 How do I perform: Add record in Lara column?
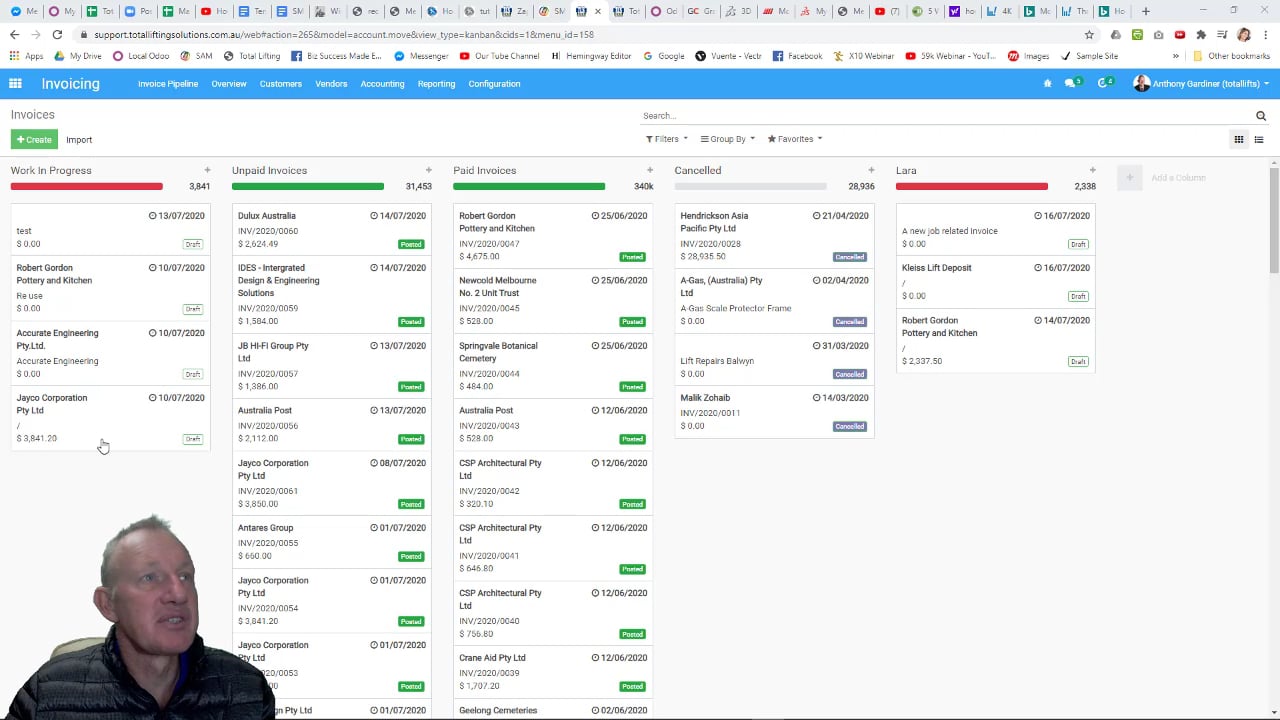1092,170
